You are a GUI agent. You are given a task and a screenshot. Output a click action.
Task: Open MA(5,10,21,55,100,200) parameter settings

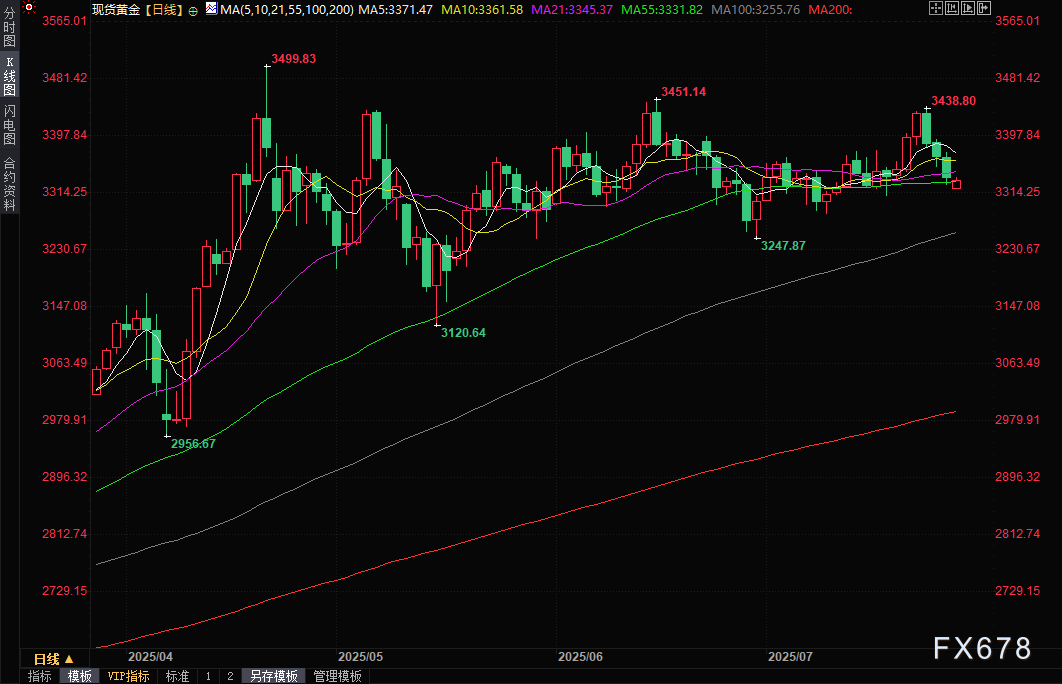pyautogui.click(x=285, y=9)
